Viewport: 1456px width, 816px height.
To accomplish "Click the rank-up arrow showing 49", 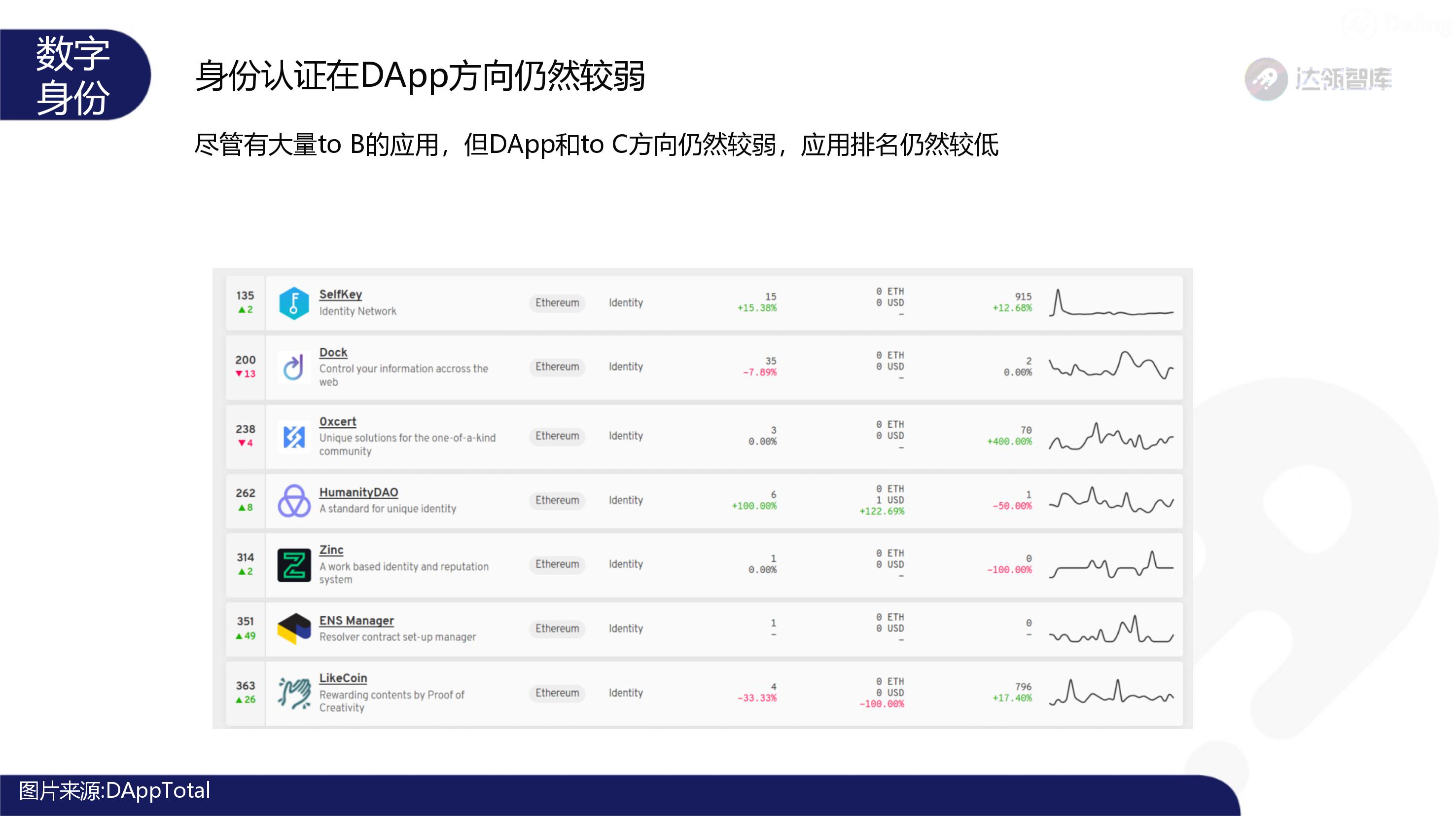I will [246, 636].
